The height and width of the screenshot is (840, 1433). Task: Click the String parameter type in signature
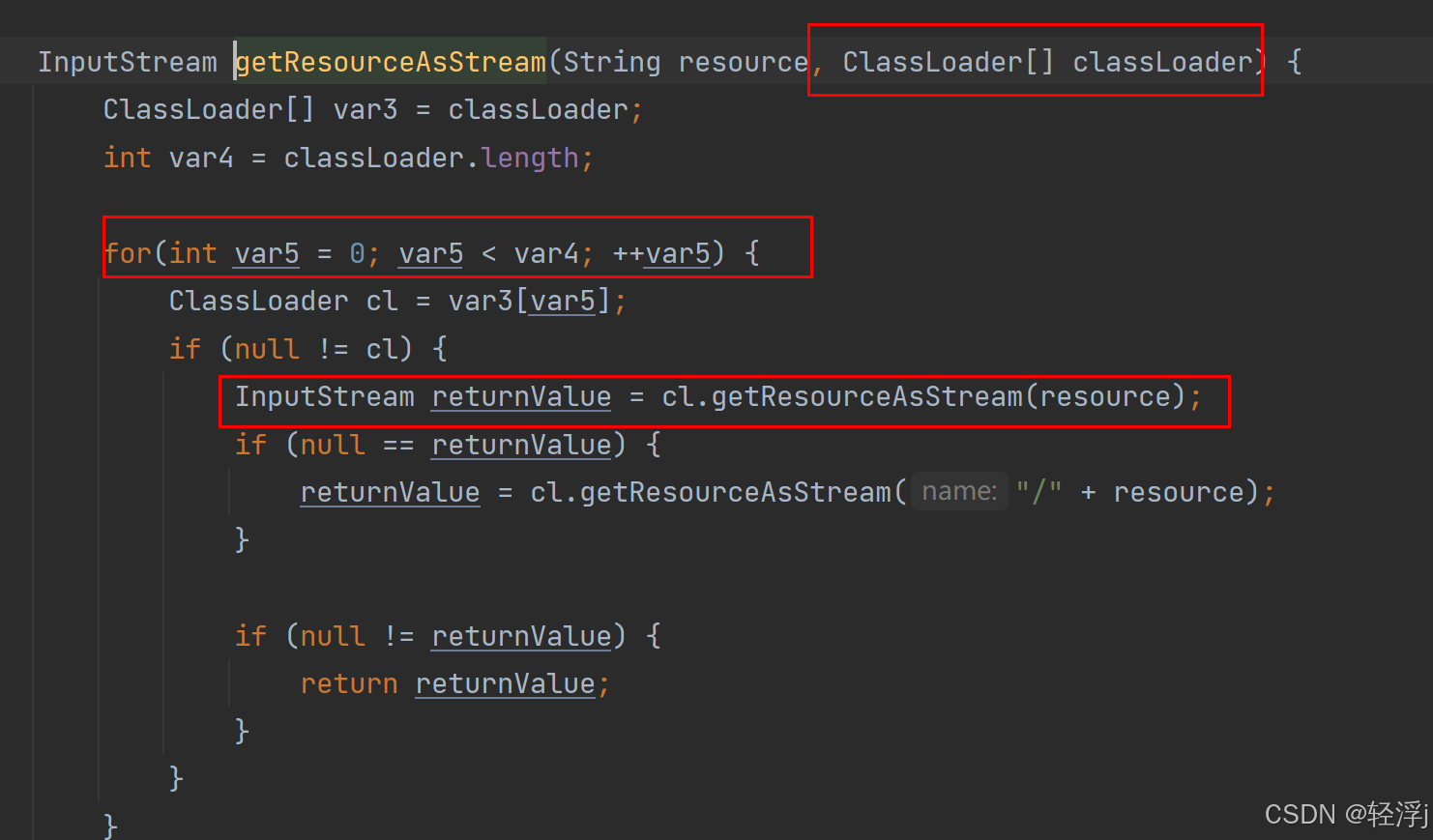point(612,62)
